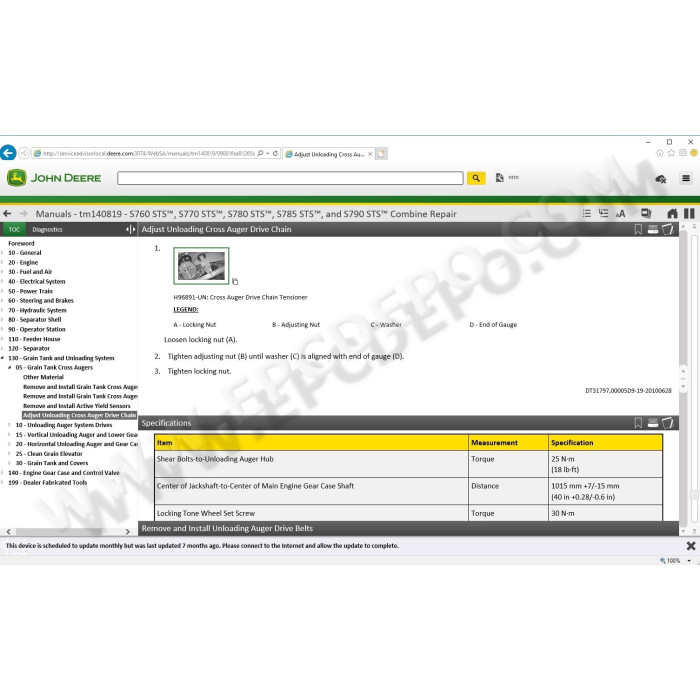Image resolution: width=700 pixels, height=700 pixels.
Task: Open Remove and Install Unloading Auger Drive Belts header
Action: click(x=408, y=528)
